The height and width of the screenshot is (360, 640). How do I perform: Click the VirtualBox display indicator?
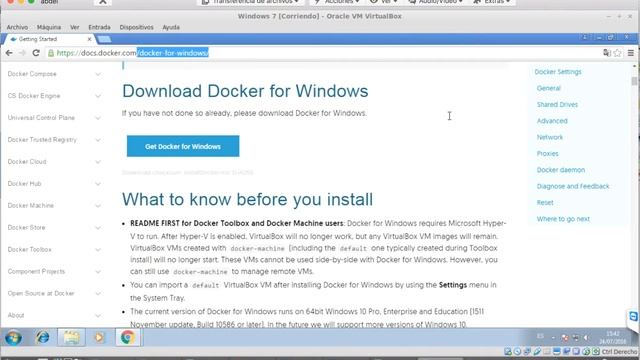coord(557,351)
